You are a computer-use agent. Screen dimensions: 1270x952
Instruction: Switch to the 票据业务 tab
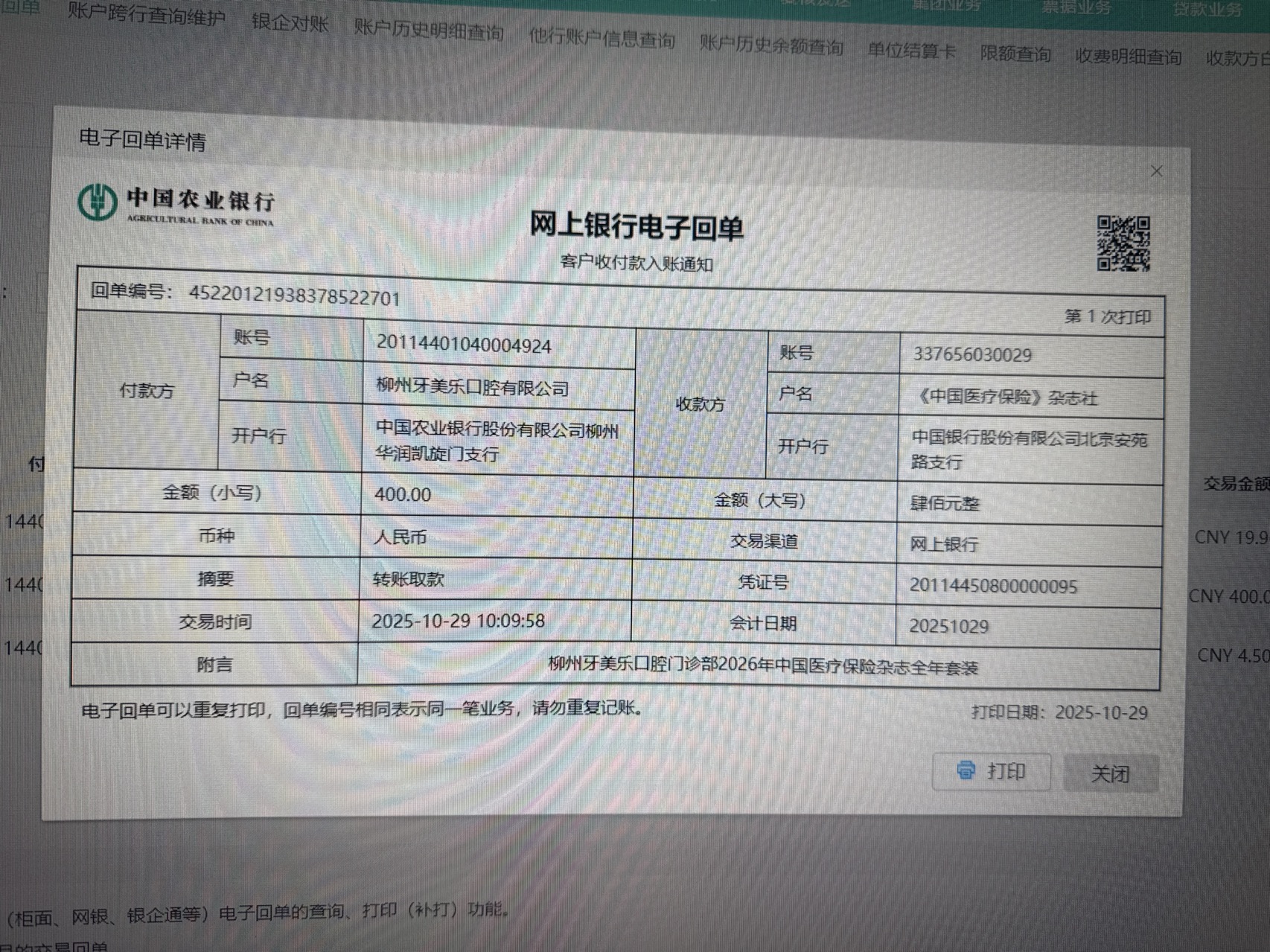pos(1075,7)
